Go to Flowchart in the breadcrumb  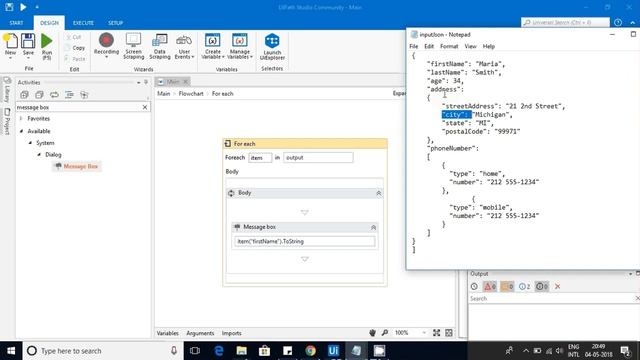coord(191,93)
